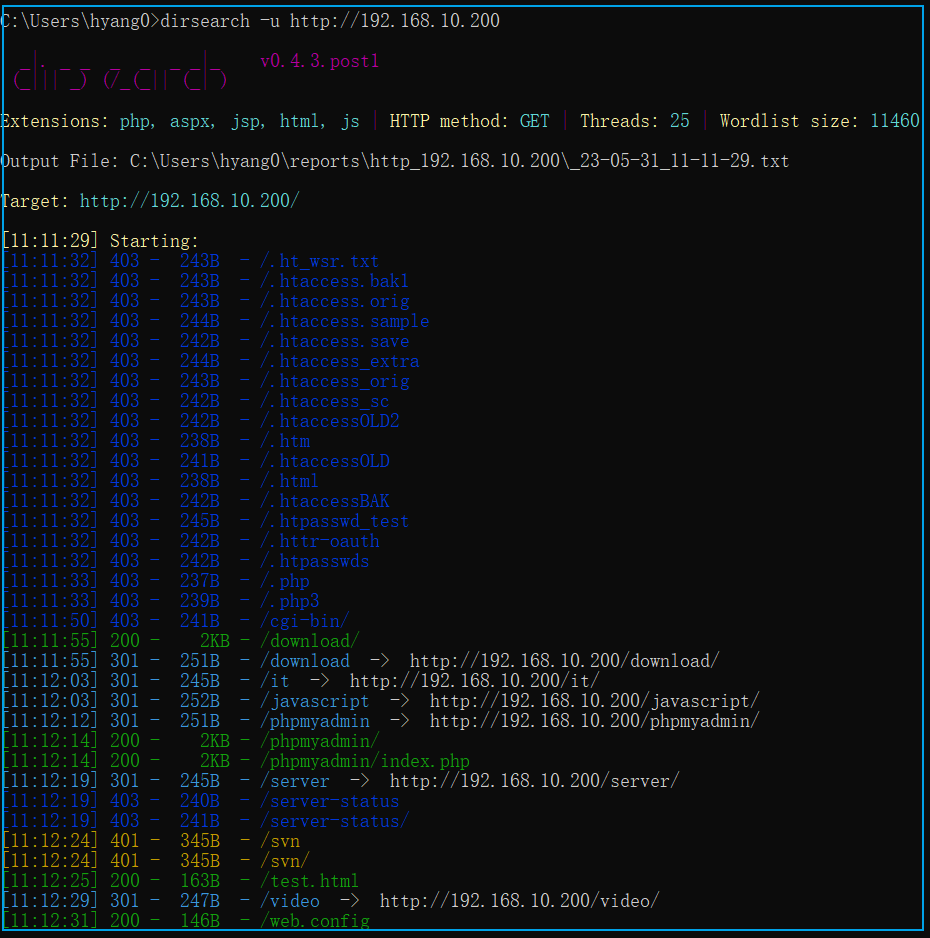Click the Wordlist size value 11460
Viewport: 930px width, 938px height.
click(x=895, y=121)
